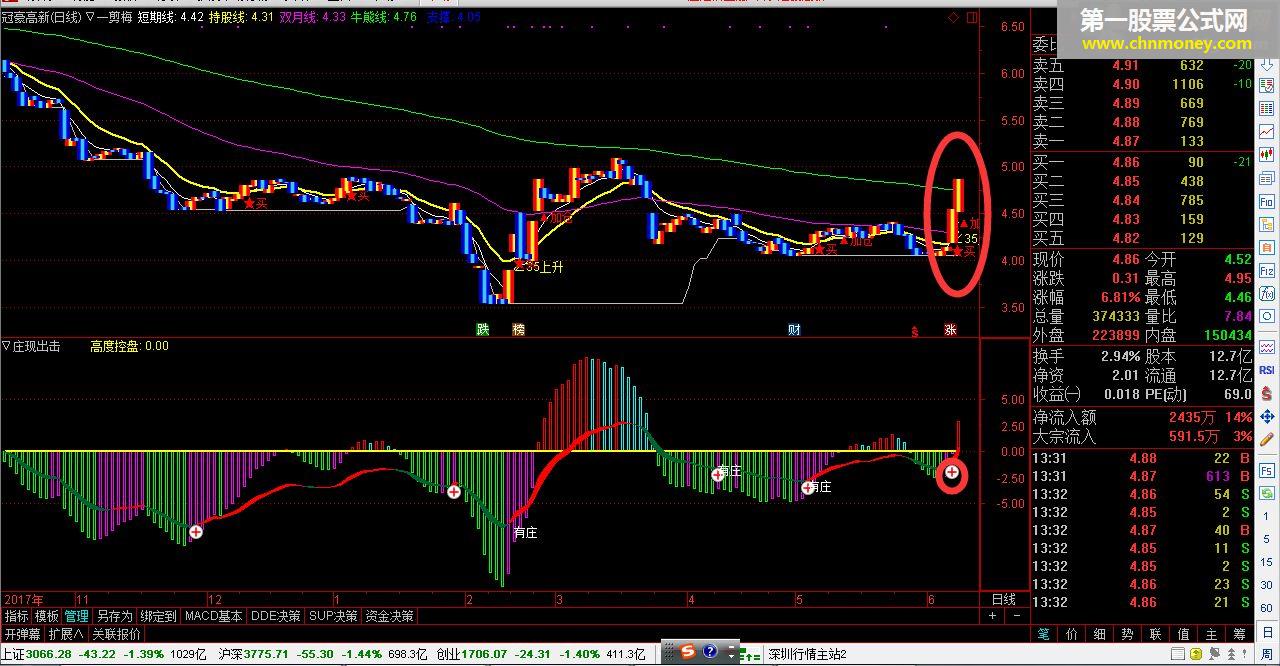Screen dimensions: 1280x666
Task: Expand the 扩展∧ panel
Action: [66, 633]
